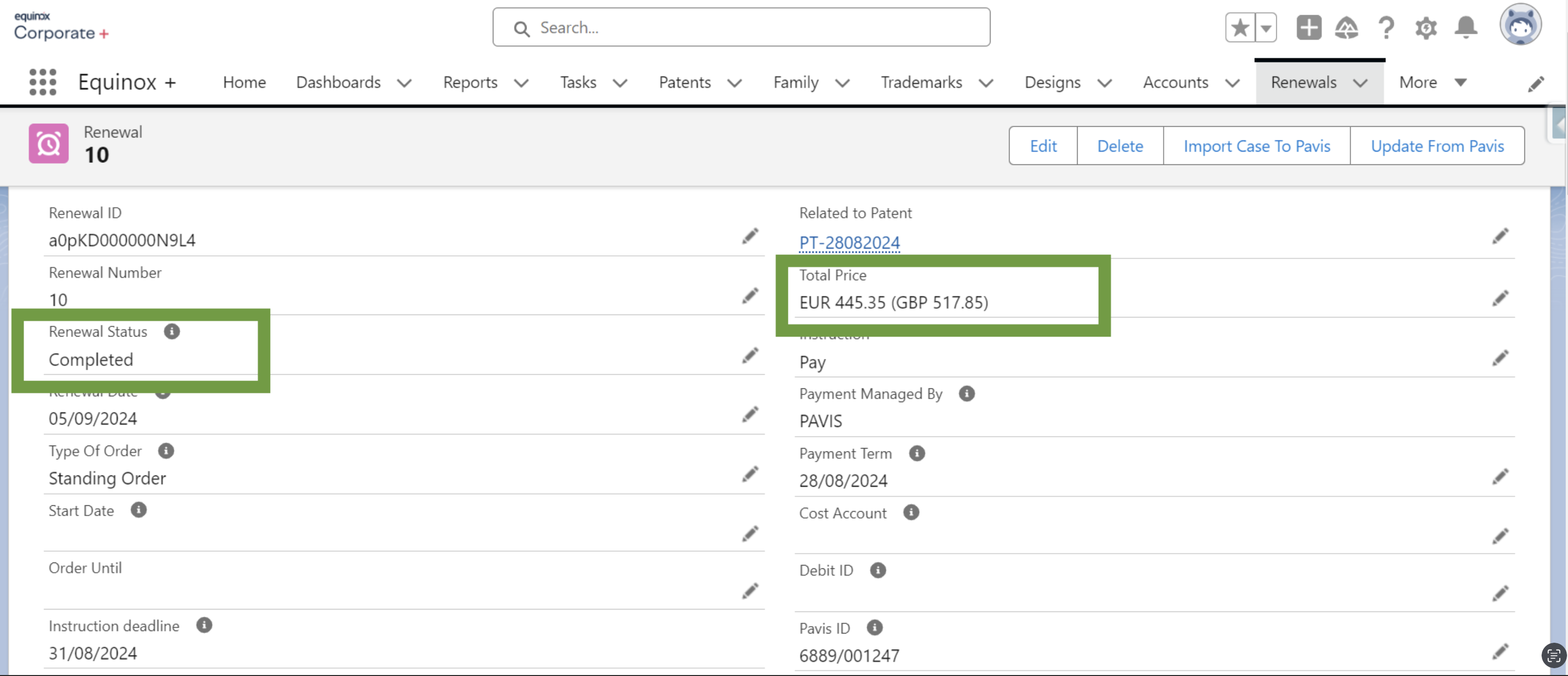
Task: Click the Import Case To Pavis button
Action: tap(1256, 146)
